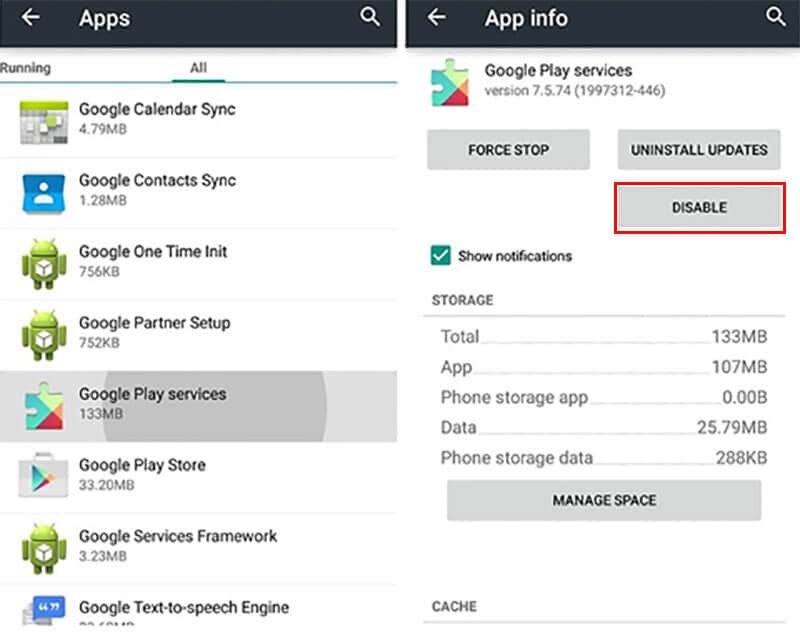
Task: Go back from the App info screen
Action: pos(437,17)
